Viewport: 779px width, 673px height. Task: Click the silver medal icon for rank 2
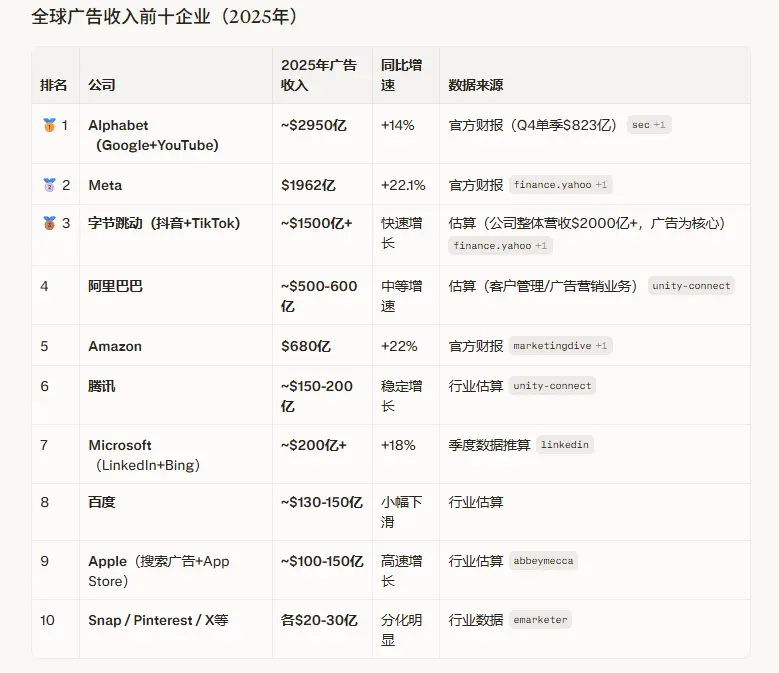(x=49, y=185)
